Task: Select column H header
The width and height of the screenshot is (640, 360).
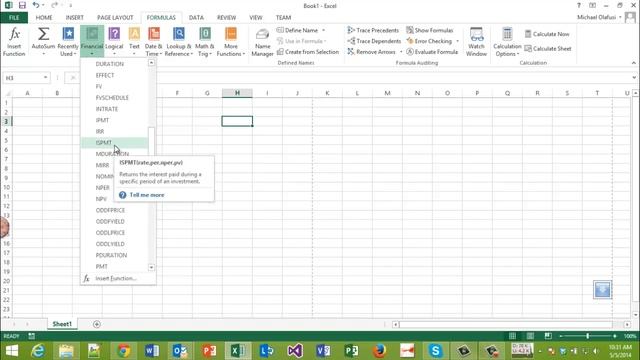Action: pos(237,93)
